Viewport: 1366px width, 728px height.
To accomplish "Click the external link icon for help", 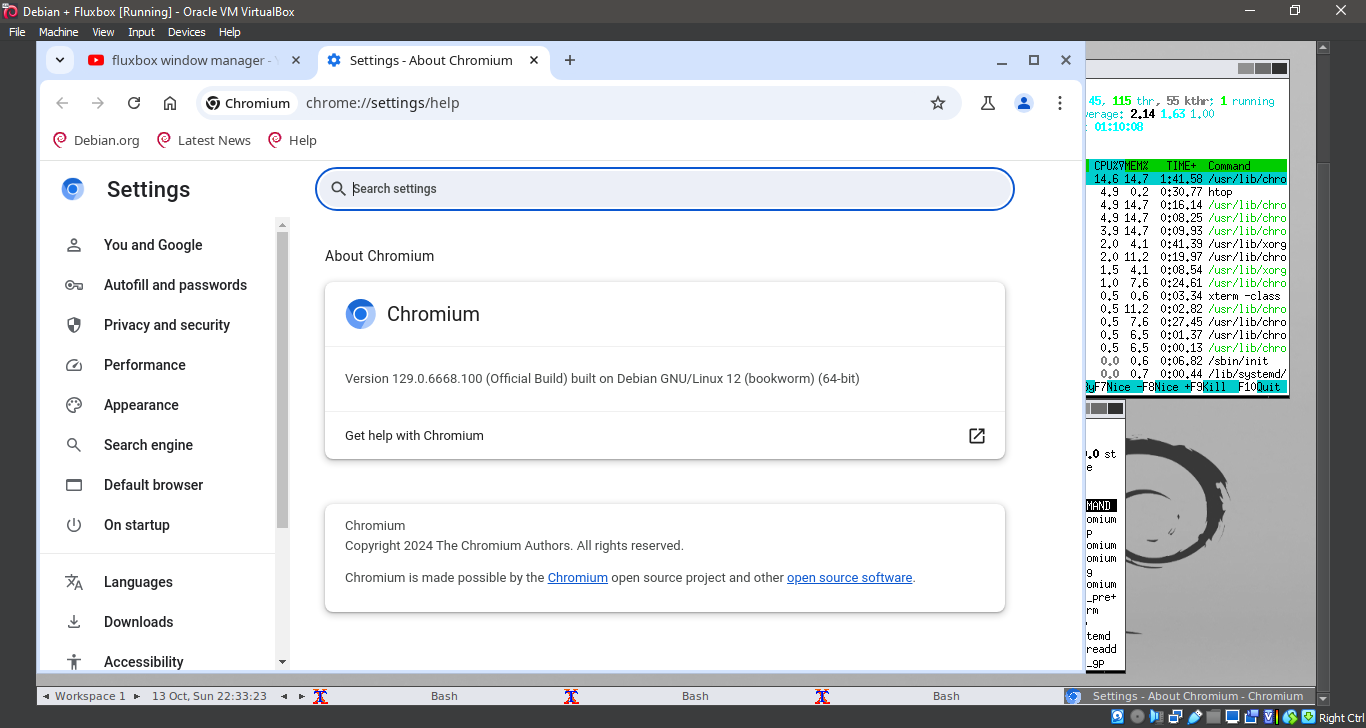I will coord(977,436).
